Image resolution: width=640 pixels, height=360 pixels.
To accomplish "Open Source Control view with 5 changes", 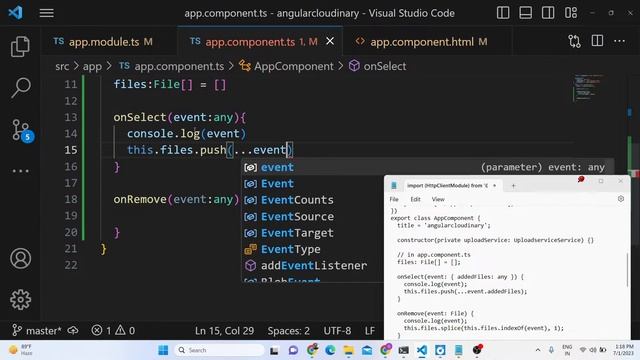I will pyautogui.click(x=21, y=130).
